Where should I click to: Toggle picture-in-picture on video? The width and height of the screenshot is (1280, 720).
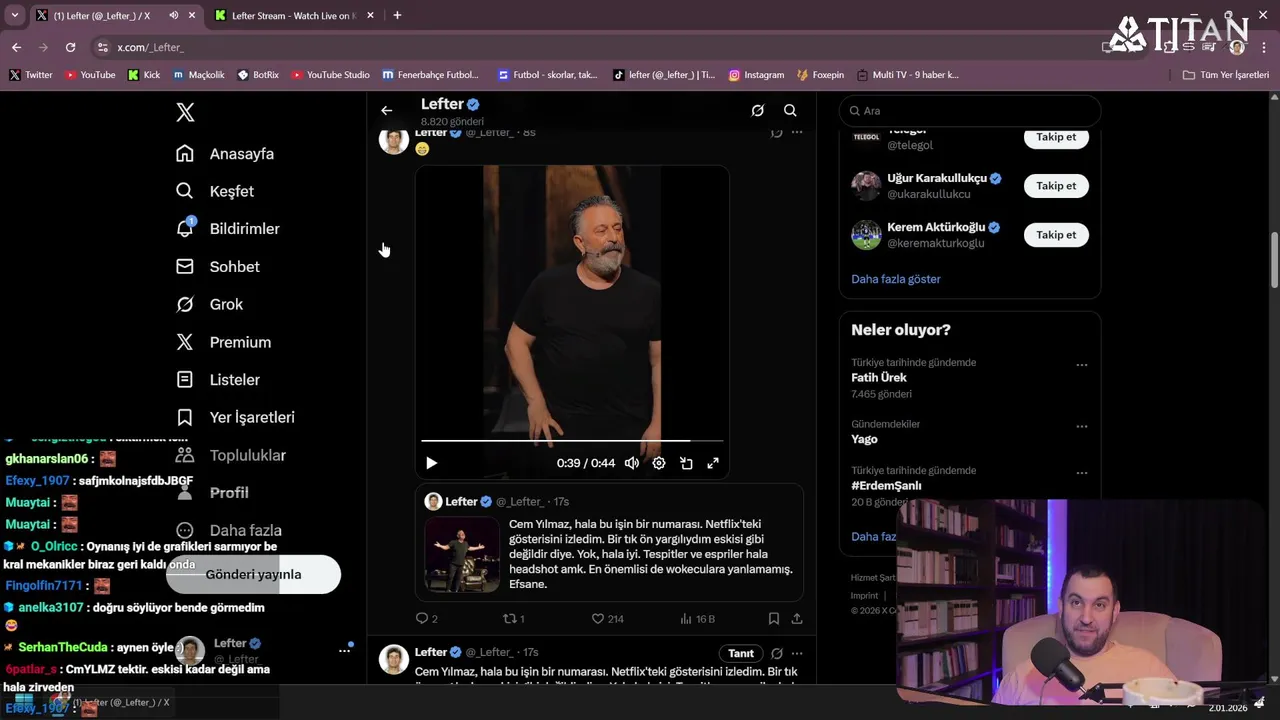point(686,463)
